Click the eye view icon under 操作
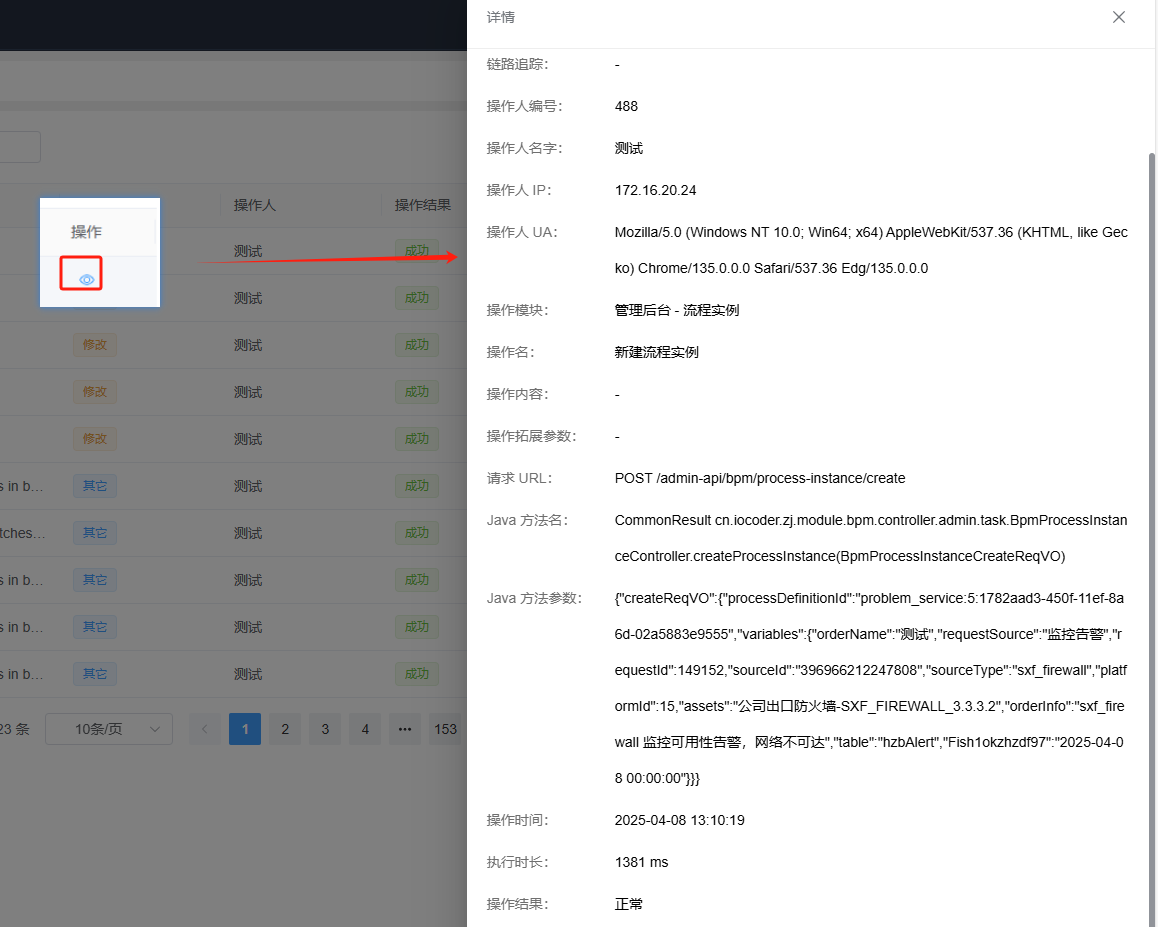The width and height of the screenshot is (1158, 927). pos(86,279)
